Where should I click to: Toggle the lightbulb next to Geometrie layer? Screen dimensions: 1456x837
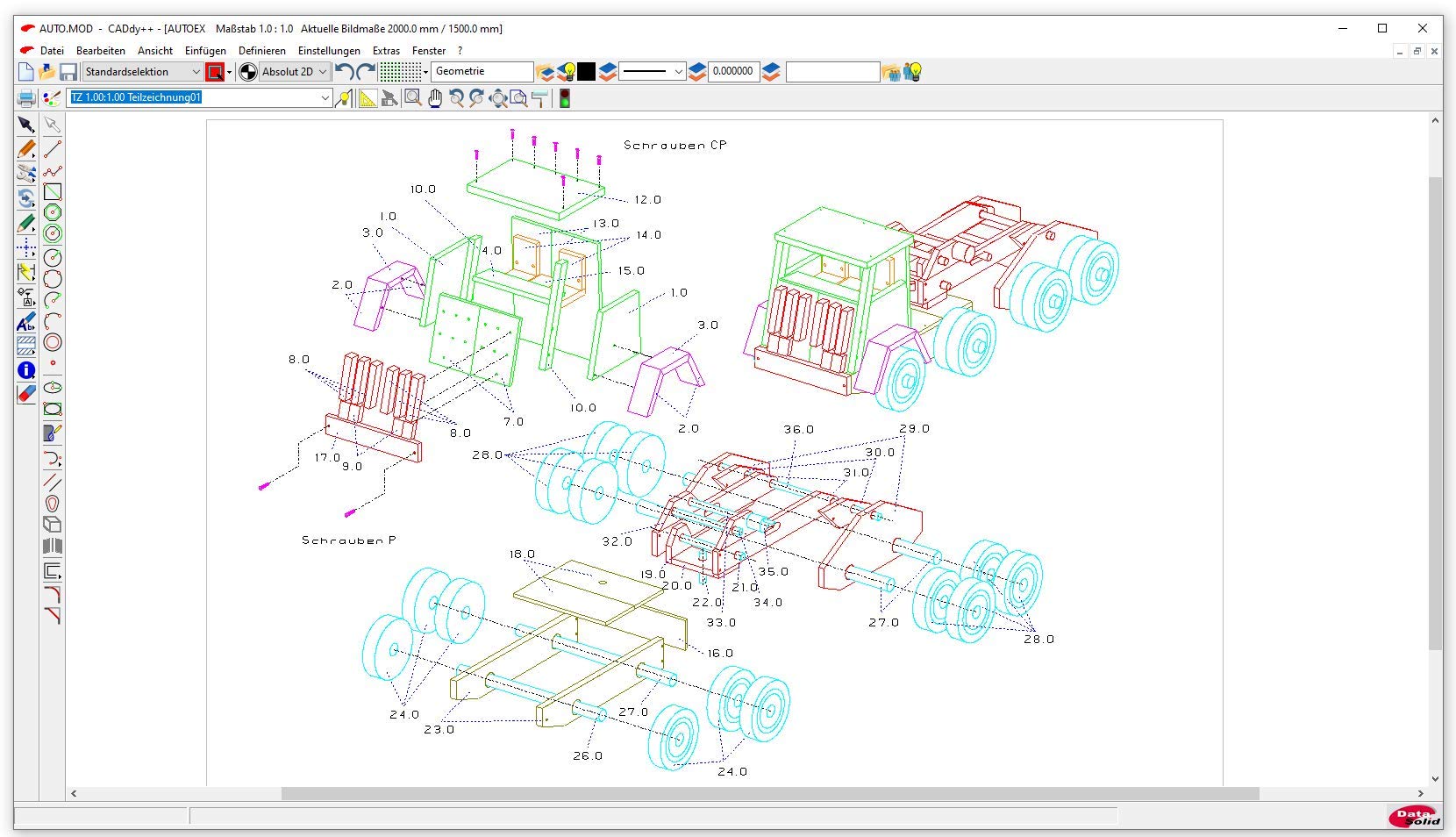click(567, 72)
